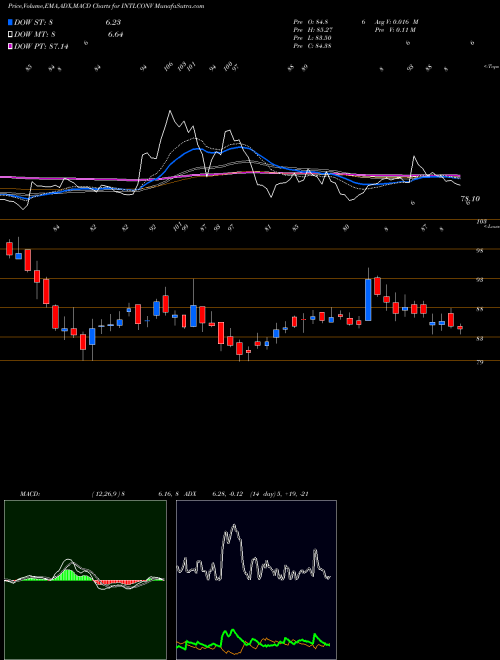Click the 'Pre C: 84.88' close price
This screenshot has width=500, height=660.
[312, 45]
